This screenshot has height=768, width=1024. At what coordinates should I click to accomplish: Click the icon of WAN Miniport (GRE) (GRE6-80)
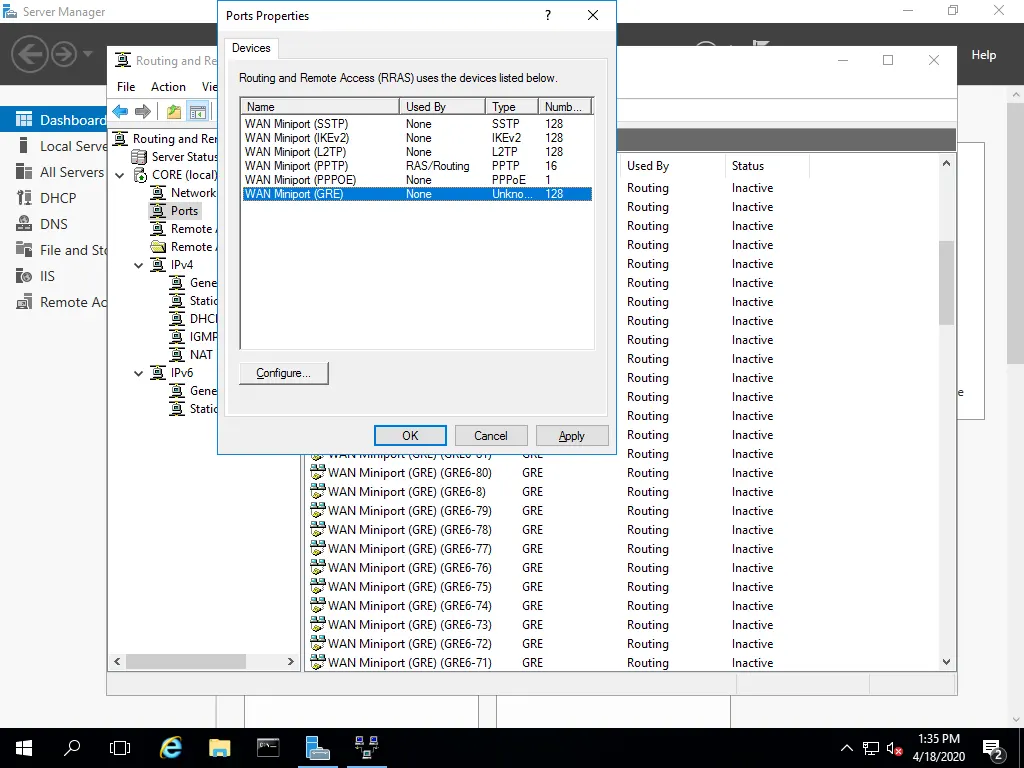(x=317, y=472)
